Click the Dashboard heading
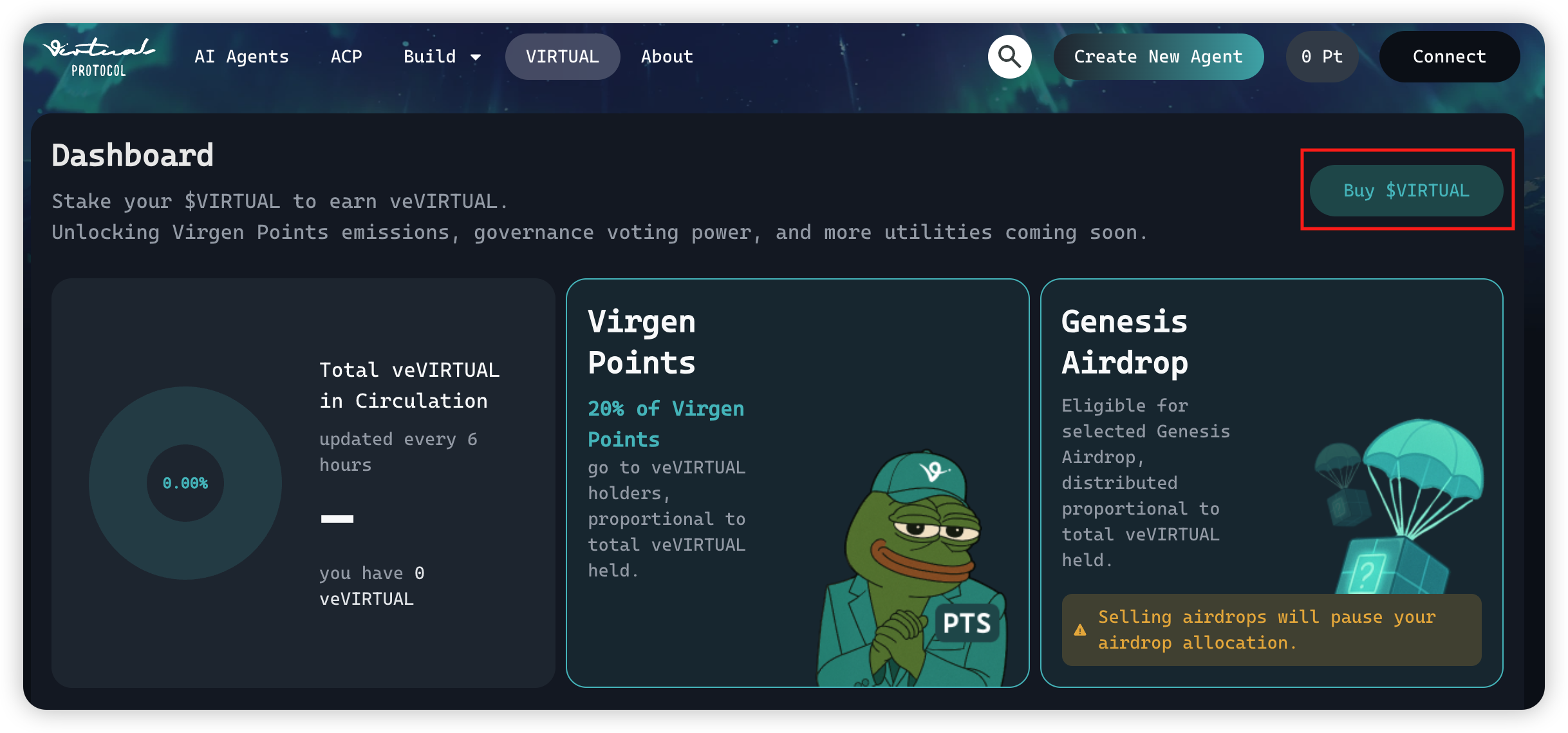This screenshot has width=1568, height=733. [x=133, y=155]
